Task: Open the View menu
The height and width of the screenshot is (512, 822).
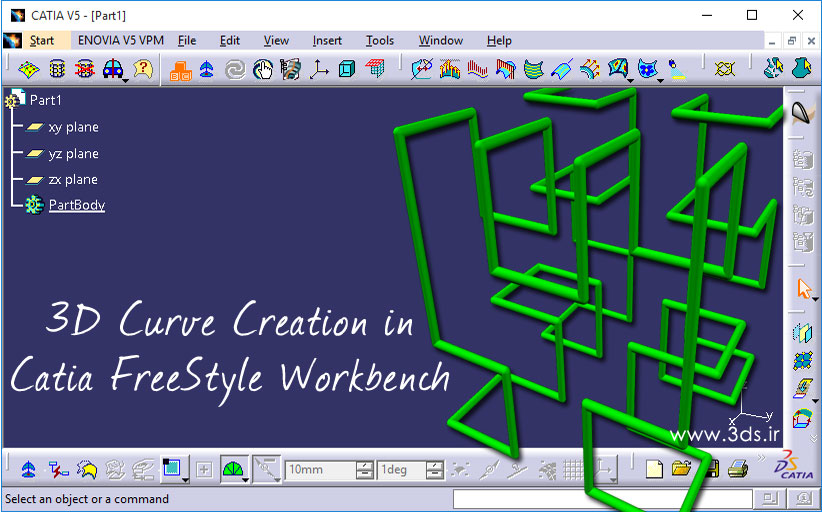Action: coord(276,40)
